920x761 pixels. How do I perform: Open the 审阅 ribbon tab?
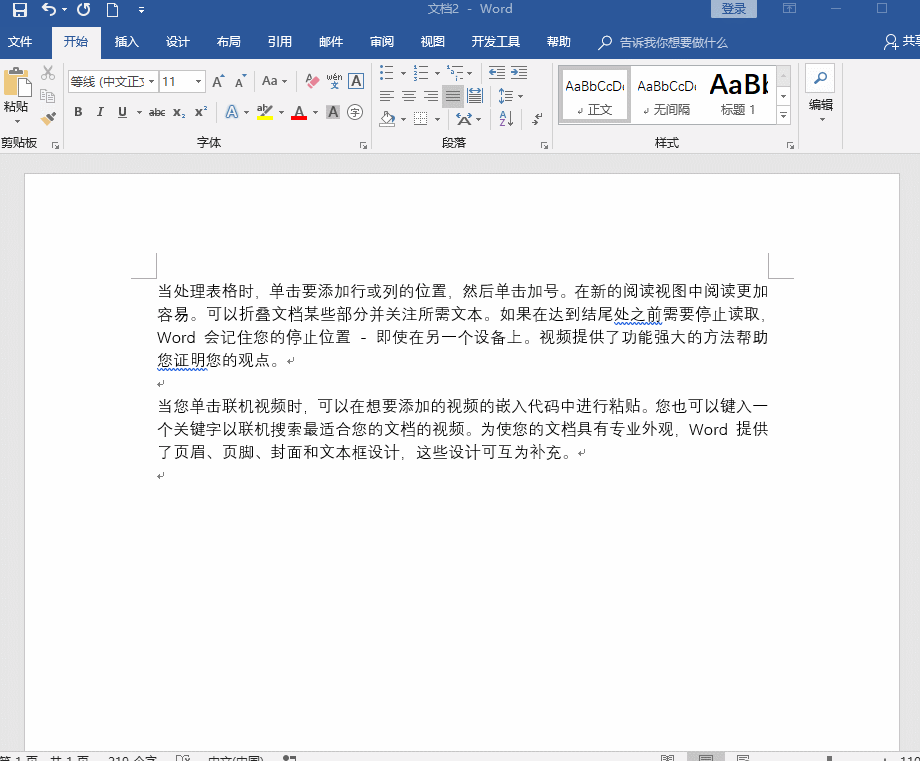coord(382,42)
